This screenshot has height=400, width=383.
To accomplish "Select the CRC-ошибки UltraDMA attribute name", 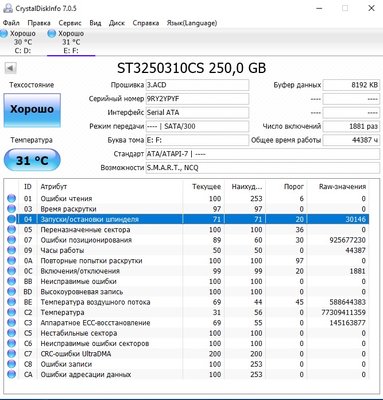I will (x=76, y=354).
